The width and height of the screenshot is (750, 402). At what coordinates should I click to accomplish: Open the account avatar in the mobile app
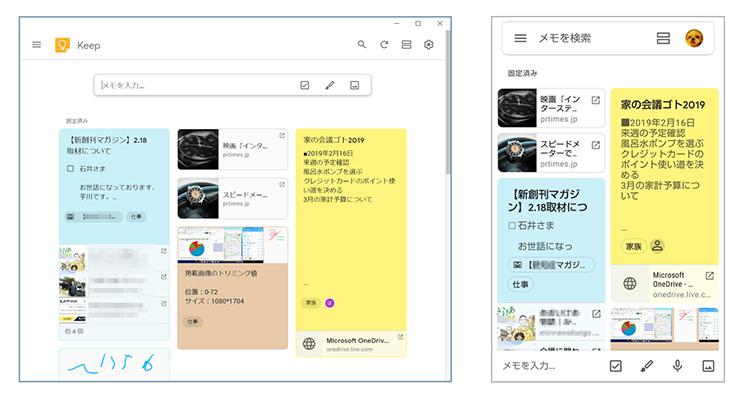pos(694,38)
